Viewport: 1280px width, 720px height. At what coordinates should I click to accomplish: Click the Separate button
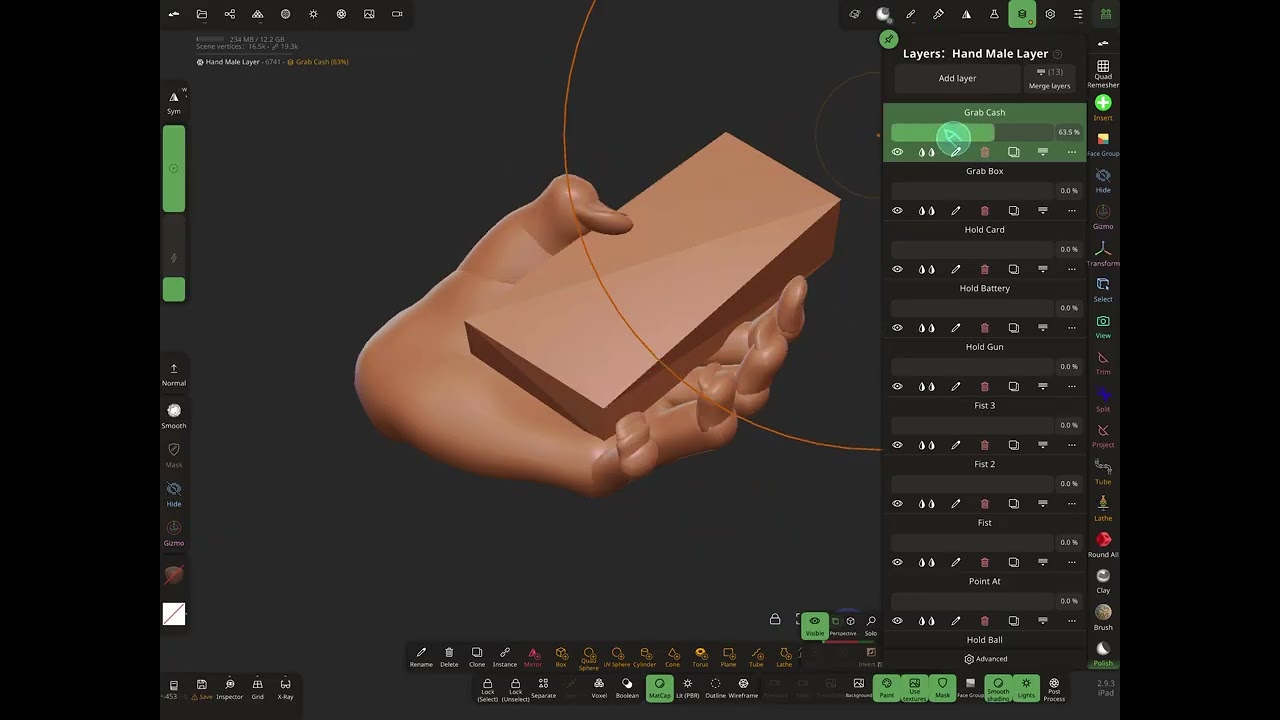pos(543,688)
